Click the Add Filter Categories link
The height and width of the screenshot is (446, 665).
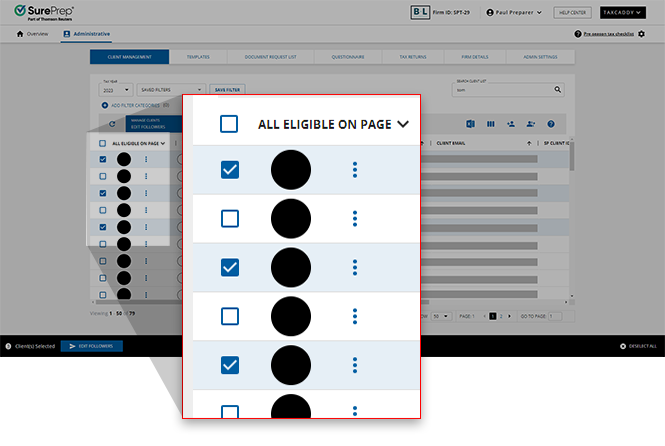(135, 105)
